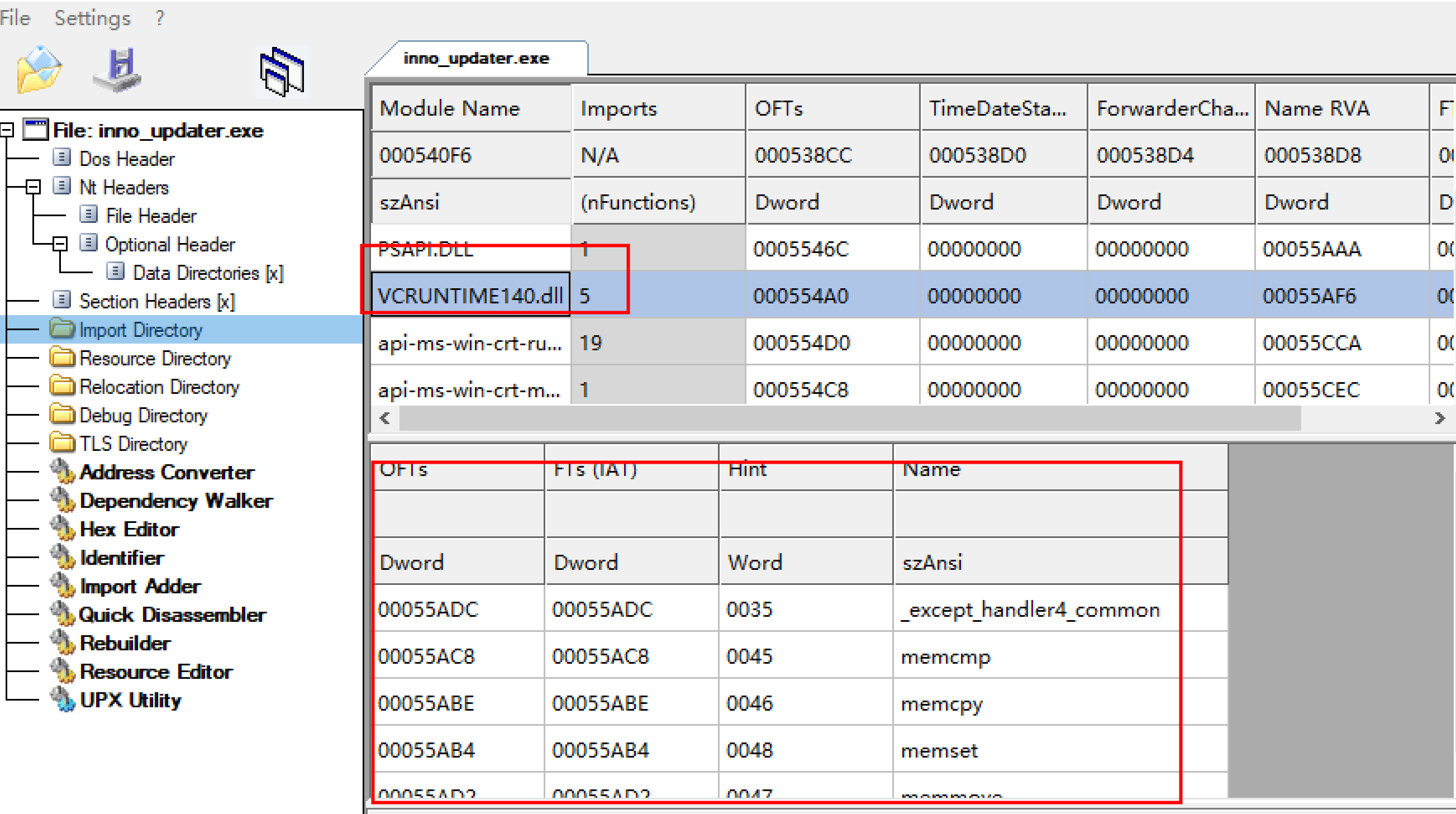Image resolution: width=1456 pixels, height=814 pixels.
Task: Select the Quick Disassembler tool
Action: (172, 615)
